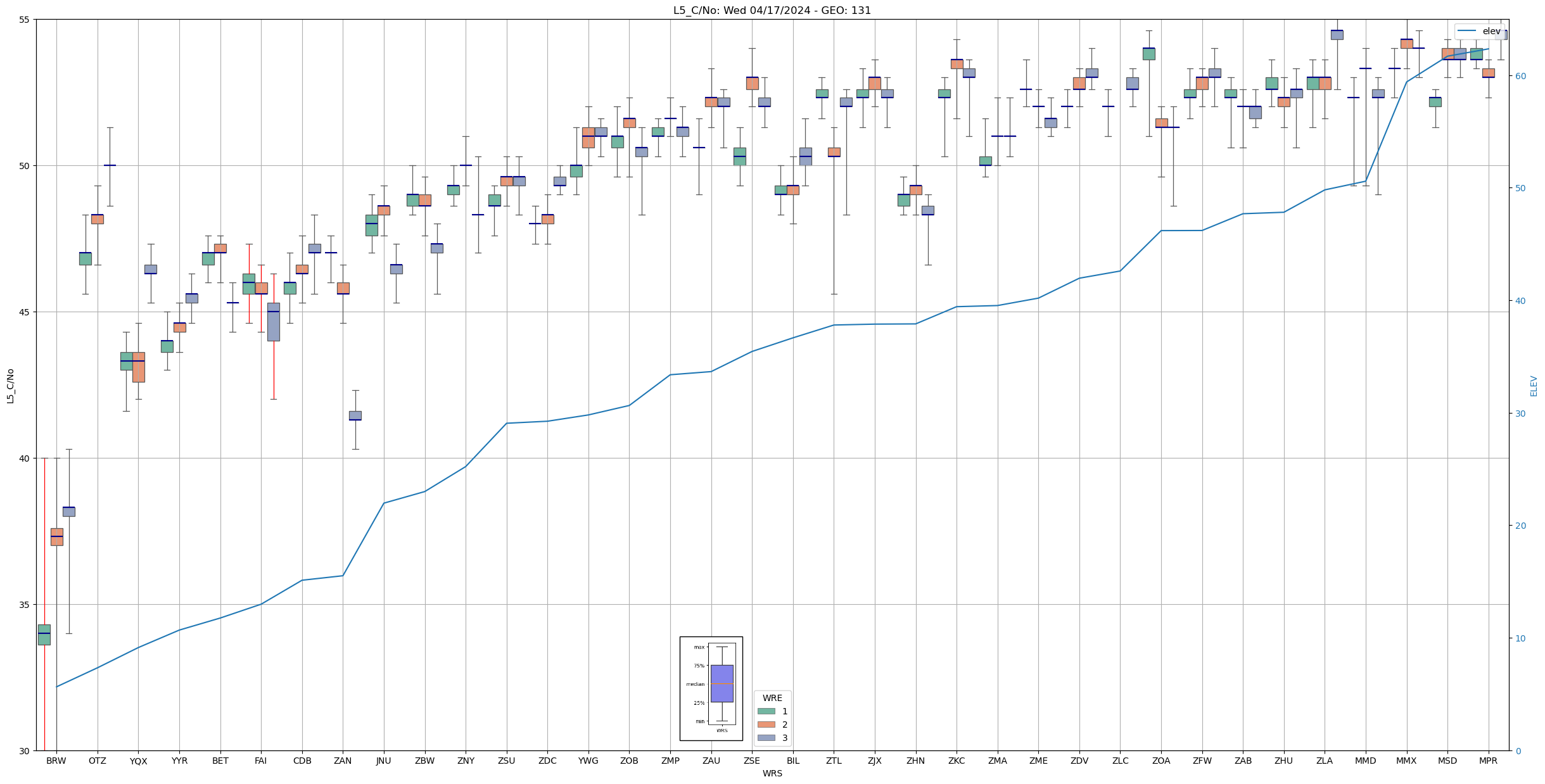Click the WRE legend title

tap(772, 698)
